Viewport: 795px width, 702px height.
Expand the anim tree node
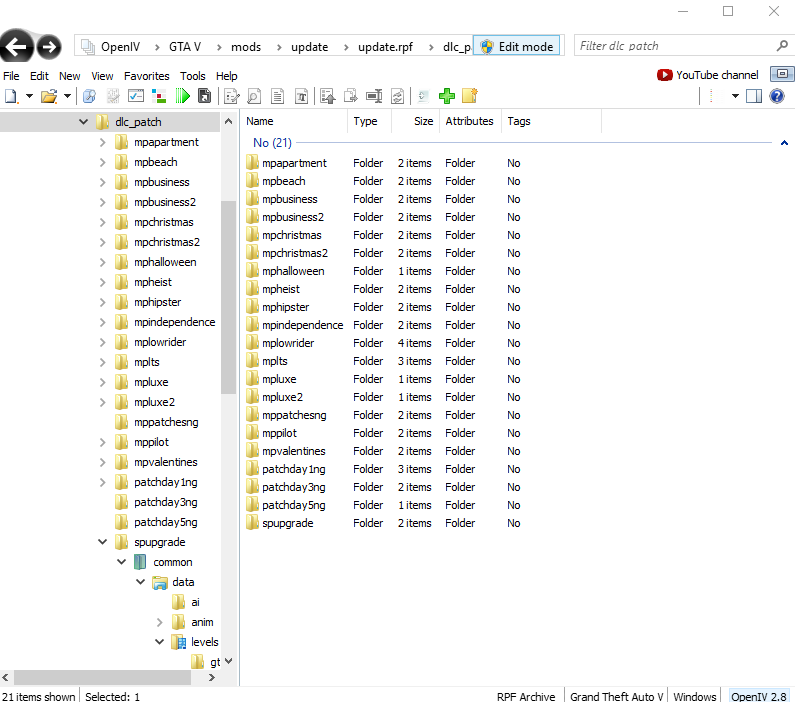coord(159,622)
